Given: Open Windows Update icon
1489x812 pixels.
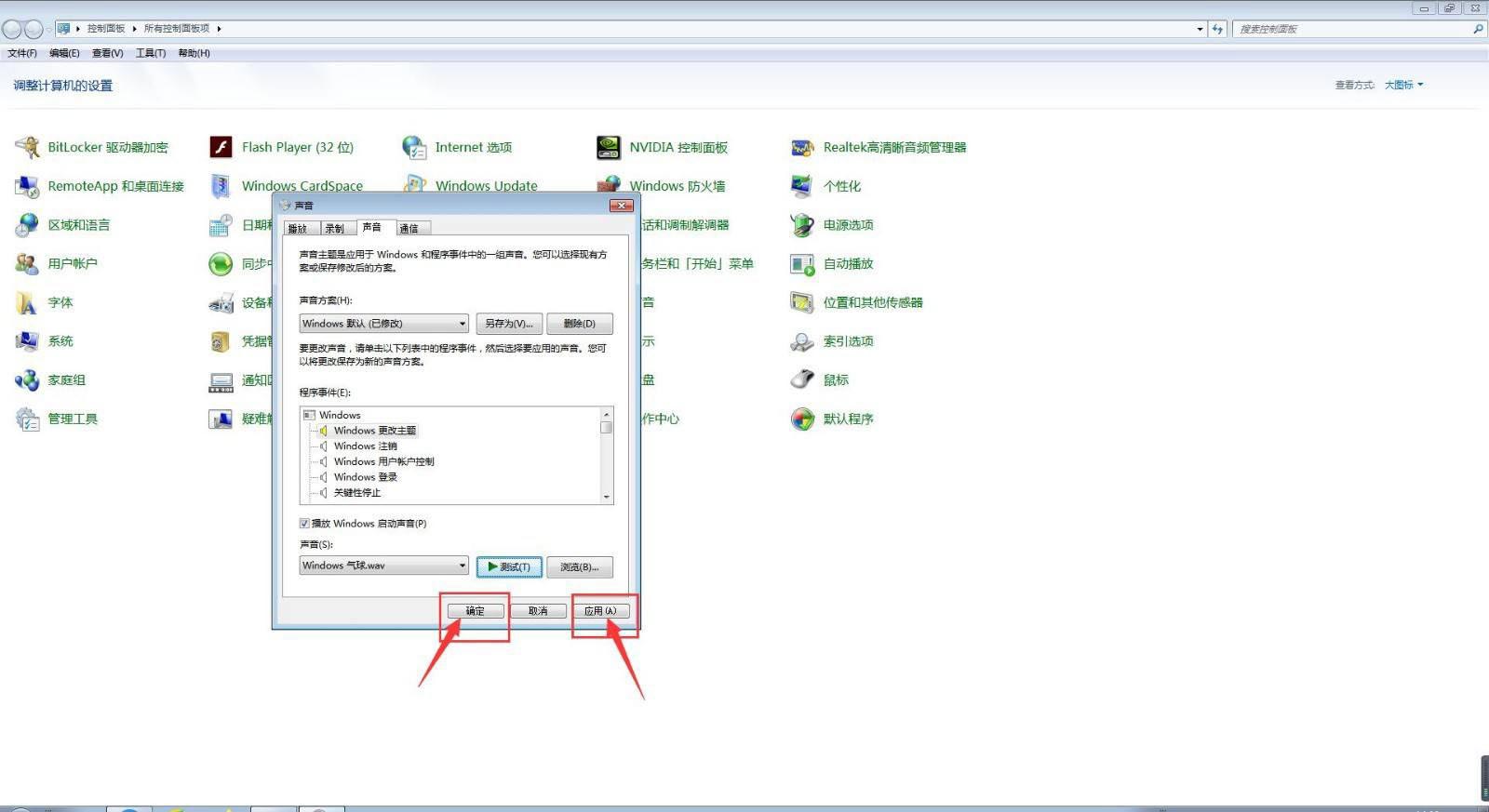Looking at the screenshot, I should (414, 183).
